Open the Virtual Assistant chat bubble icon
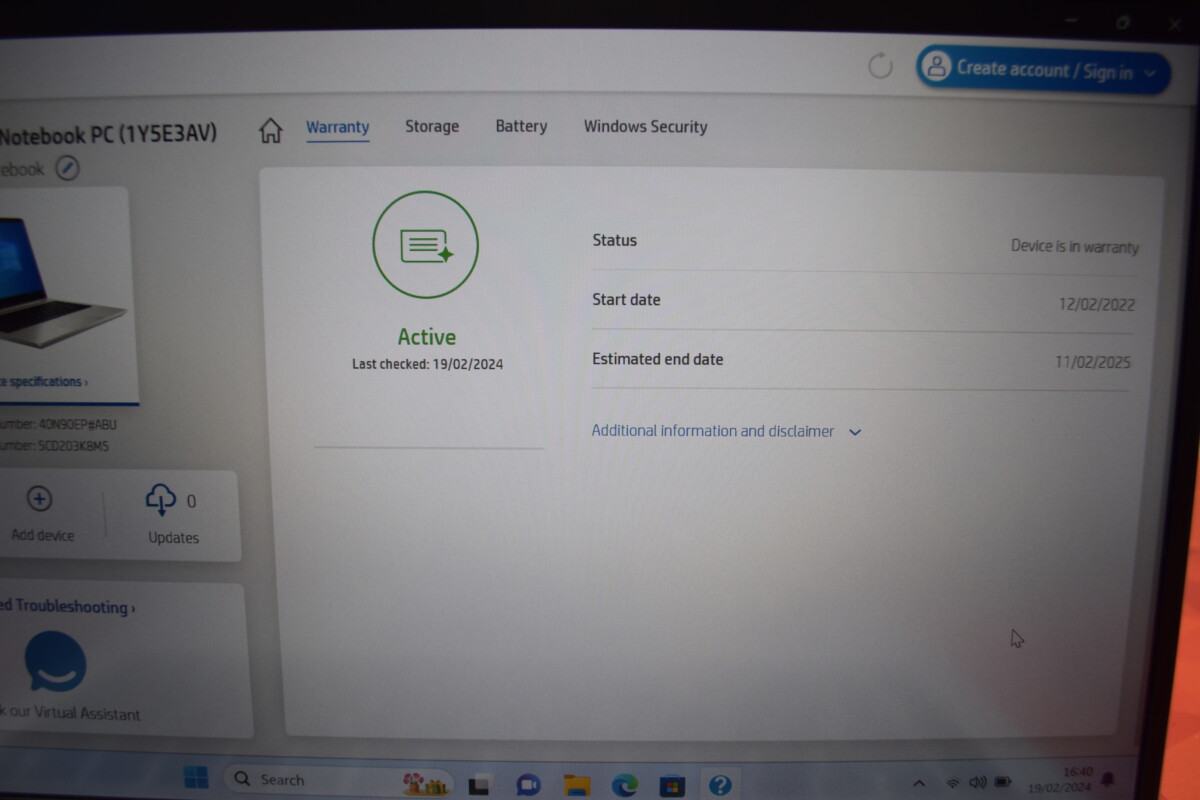The height and width of the screenshot is (800, 1200). coord(55,661)
